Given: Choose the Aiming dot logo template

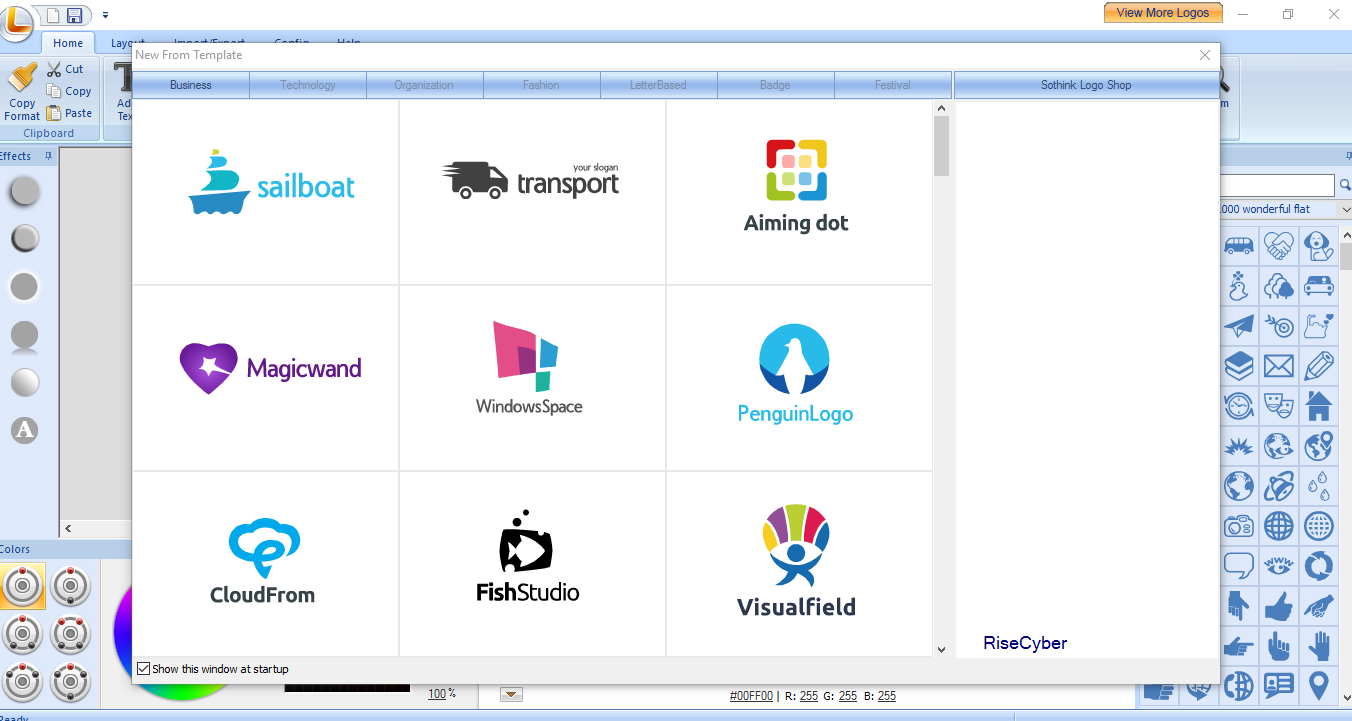Looking at the screenshot, I should (800, 192).
